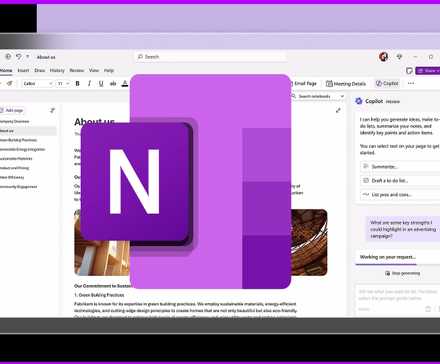Click Meeting Details button
This screenshot has height=364, width=440.
click(346, 84)
